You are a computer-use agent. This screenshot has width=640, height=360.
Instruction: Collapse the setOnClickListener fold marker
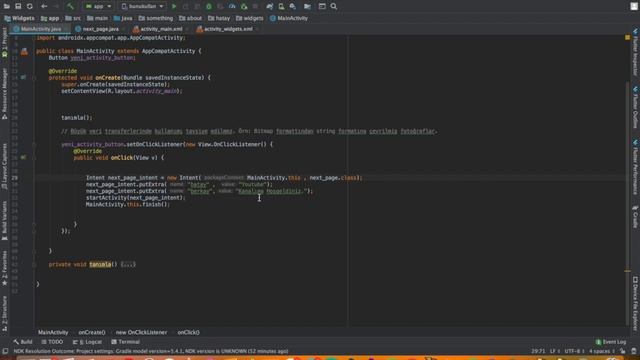(34, 144)
